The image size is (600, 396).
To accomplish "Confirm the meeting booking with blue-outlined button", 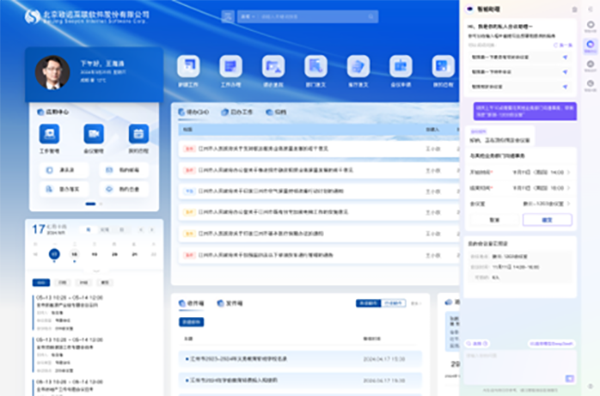I will (547, 220).
